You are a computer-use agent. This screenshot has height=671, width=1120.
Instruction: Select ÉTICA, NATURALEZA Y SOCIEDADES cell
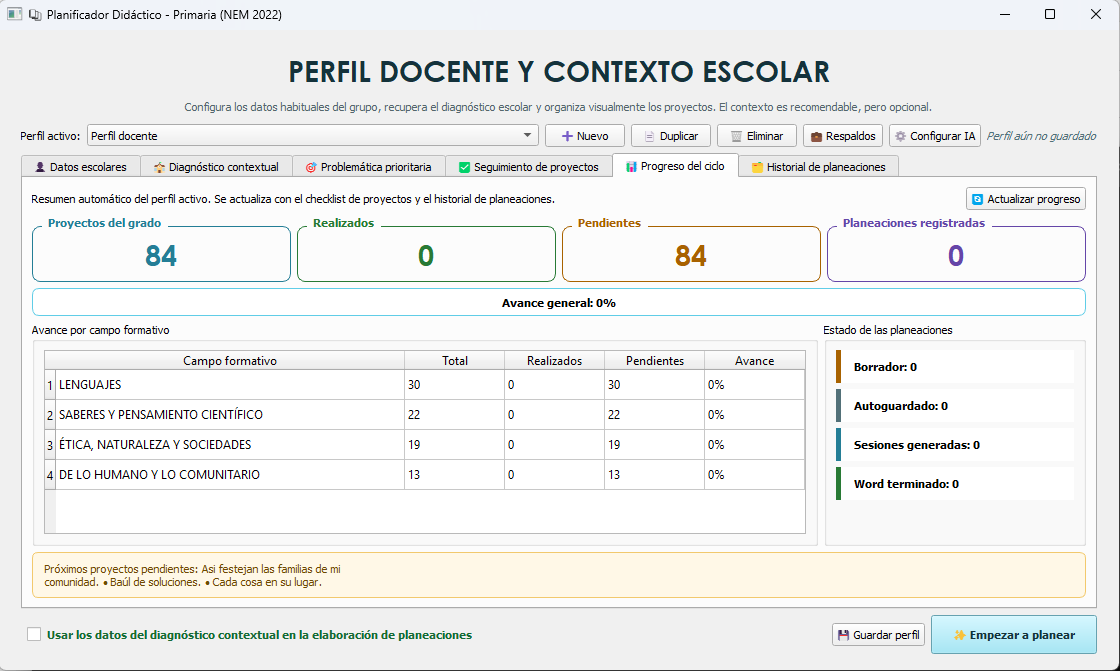click(x=230, y=444)
